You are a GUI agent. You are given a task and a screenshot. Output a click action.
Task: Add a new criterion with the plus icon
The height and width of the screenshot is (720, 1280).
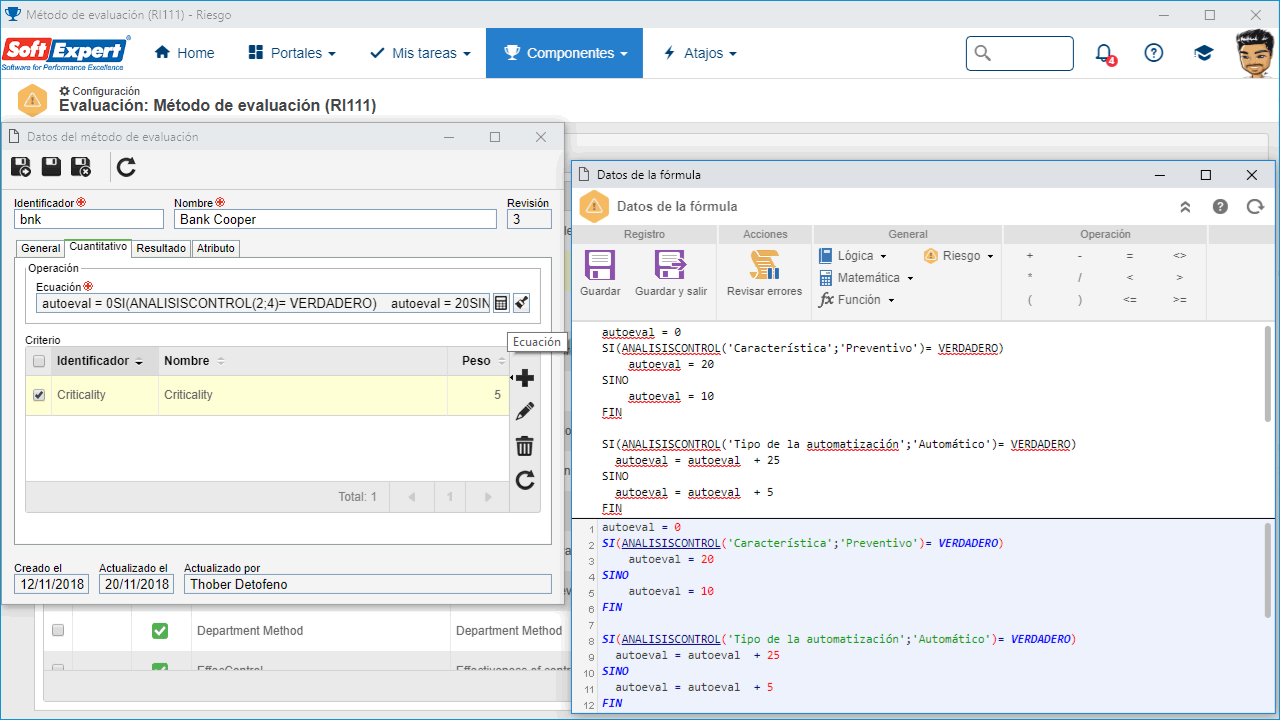pos(524,378)
